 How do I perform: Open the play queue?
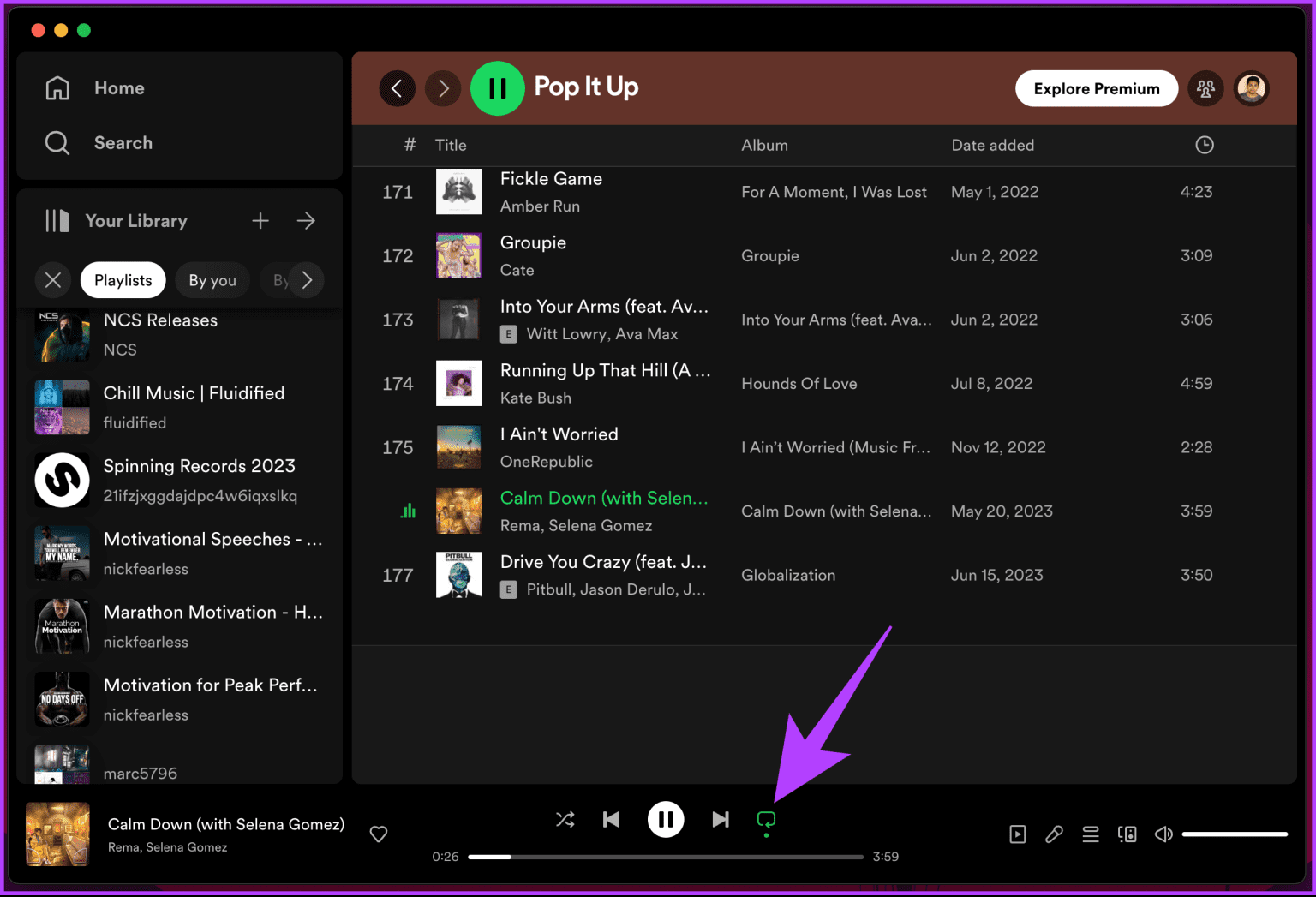point(1091,834)
